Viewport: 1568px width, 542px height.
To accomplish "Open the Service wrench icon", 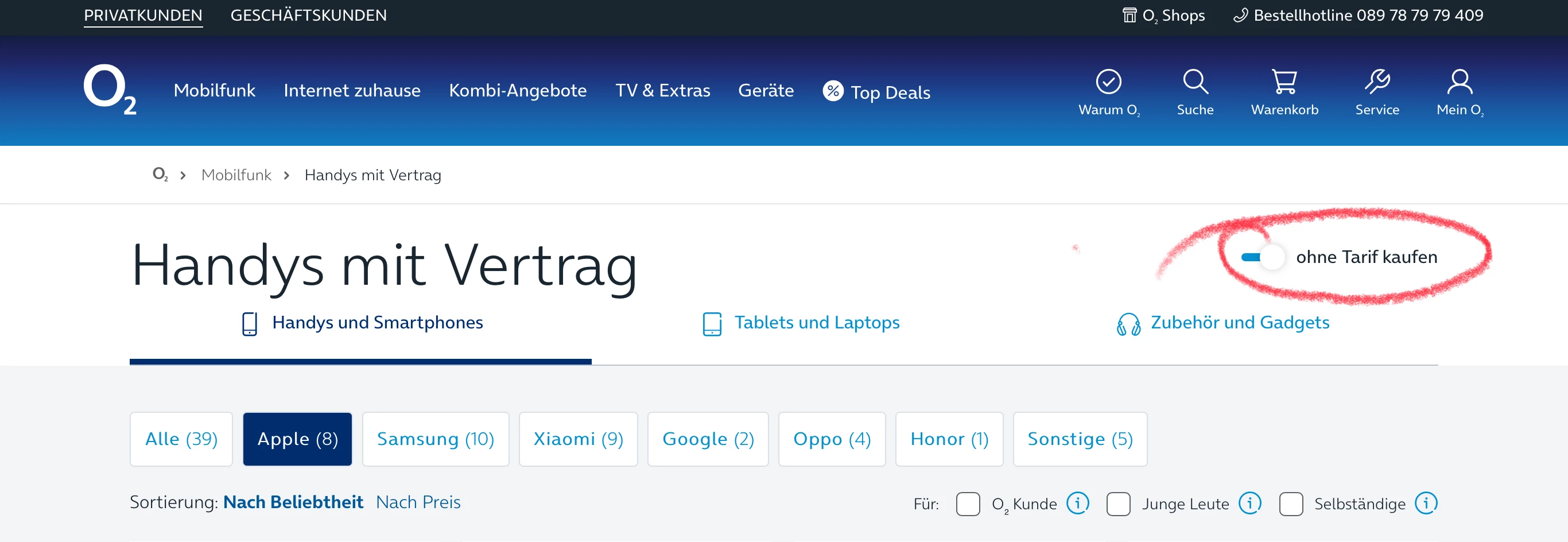I will point(1377,82).
